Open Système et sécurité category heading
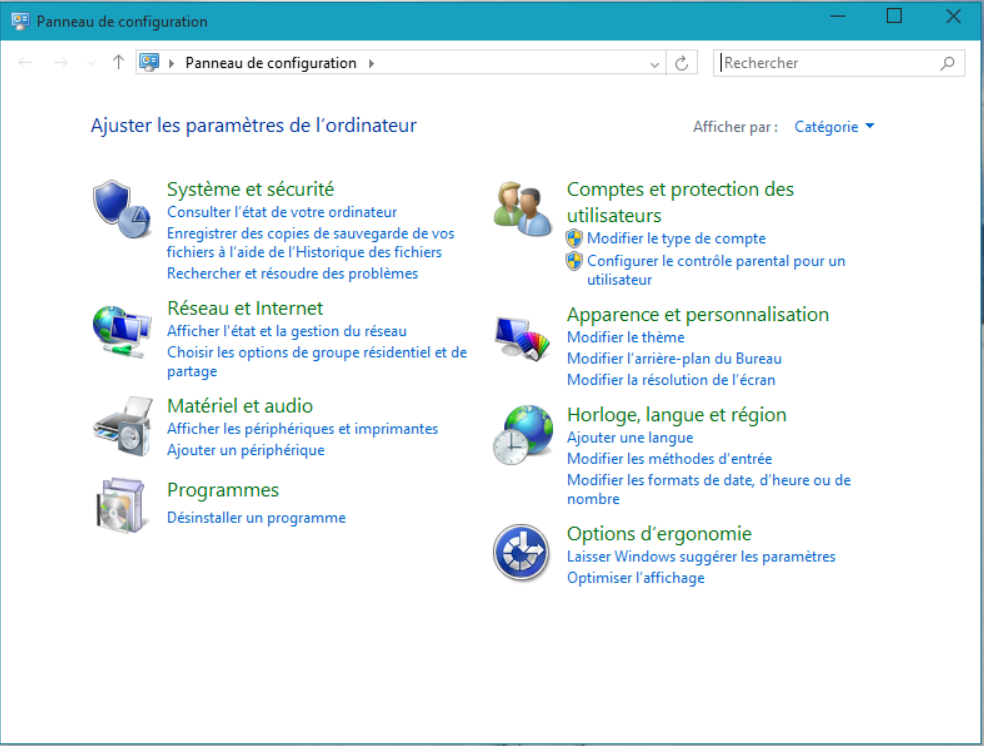984x746 pixels. (x=250, y=189)
